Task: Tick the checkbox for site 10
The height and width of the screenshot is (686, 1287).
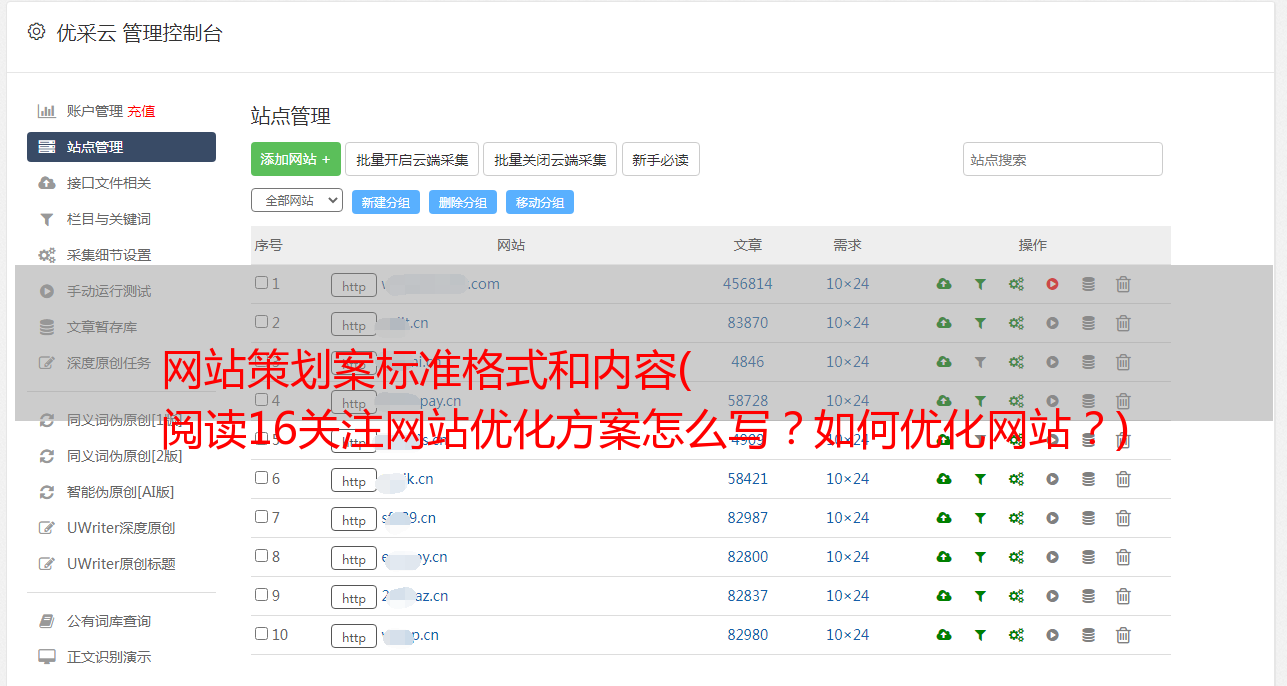Action: pyautogui.click(x=261, y=634)
